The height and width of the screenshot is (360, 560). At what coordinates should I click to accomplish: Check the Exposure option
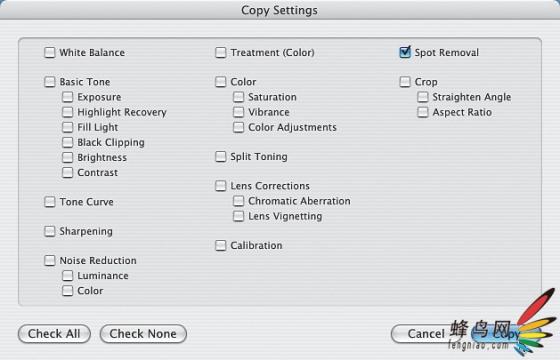pyautogui.click(x=68, y=97)
